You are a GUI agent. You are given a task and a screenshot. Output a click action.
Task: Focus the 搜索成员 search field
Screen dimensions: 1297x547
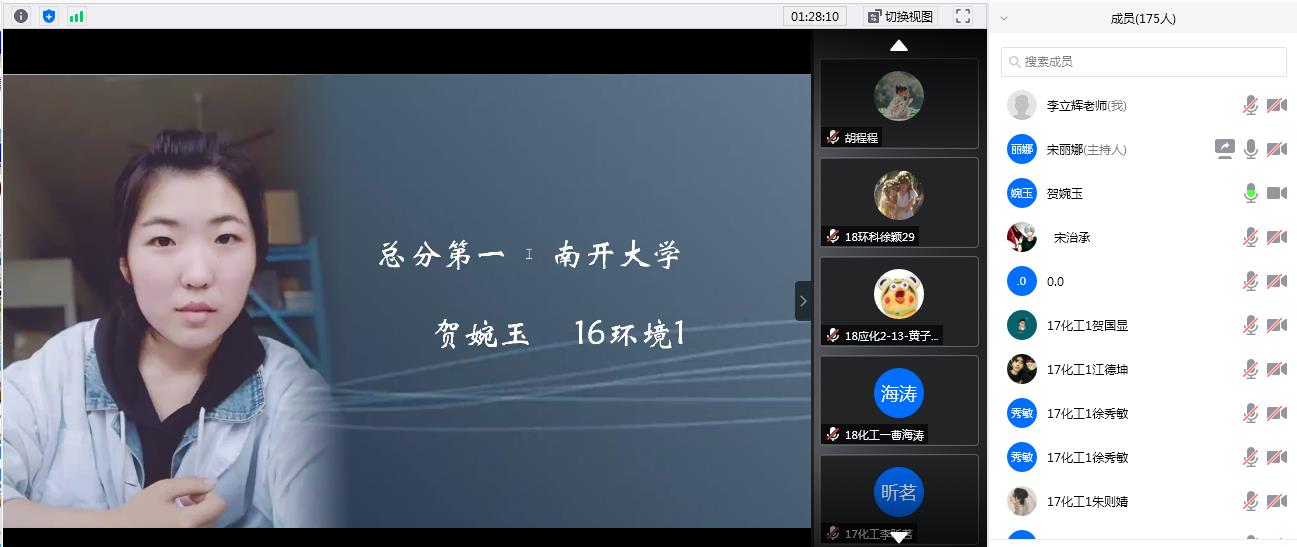coord(1144,61)
